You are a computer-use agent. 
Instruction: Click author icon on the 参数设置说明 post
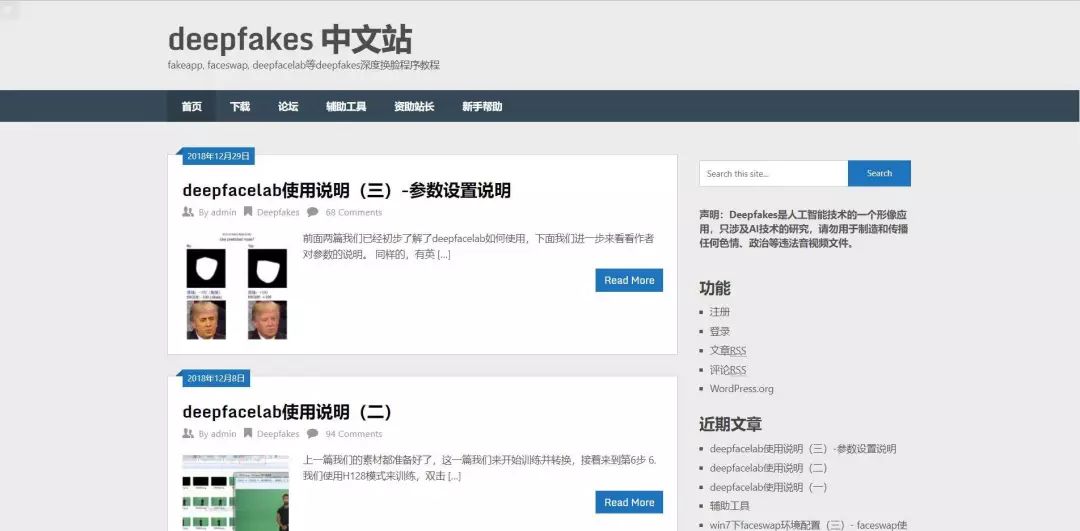188,212
